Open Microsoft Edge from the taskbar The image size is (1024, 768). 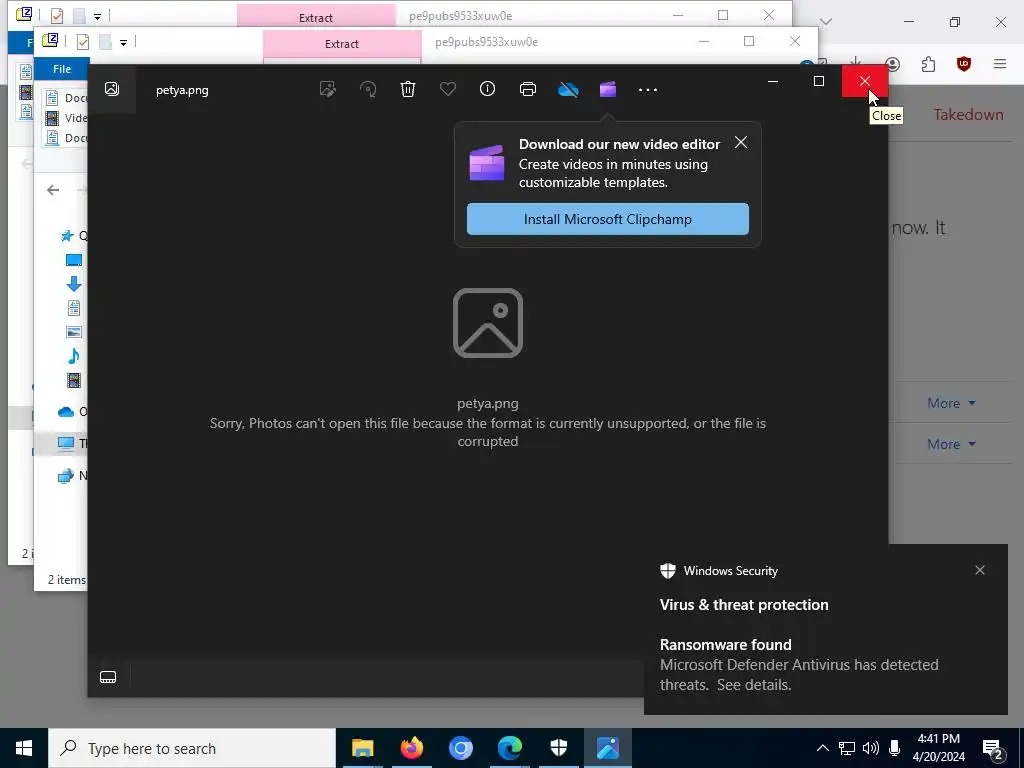coord(509,748)
